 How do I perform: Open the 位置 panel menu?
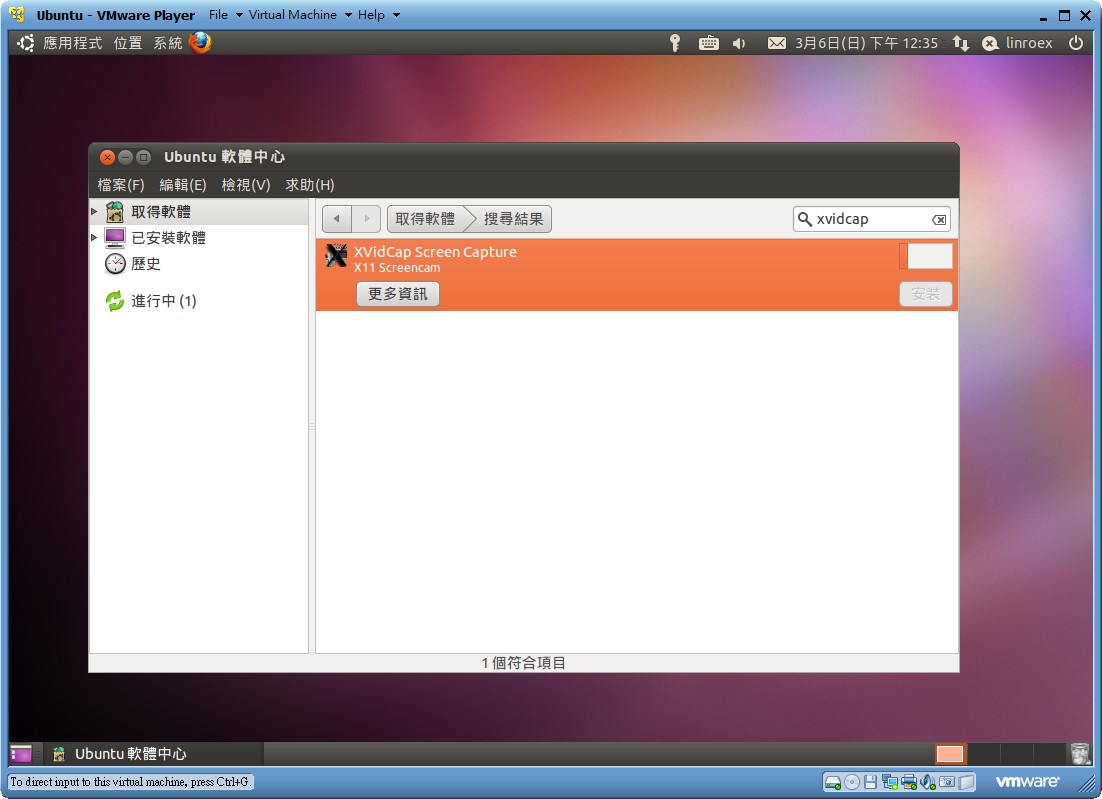(128, 43)
